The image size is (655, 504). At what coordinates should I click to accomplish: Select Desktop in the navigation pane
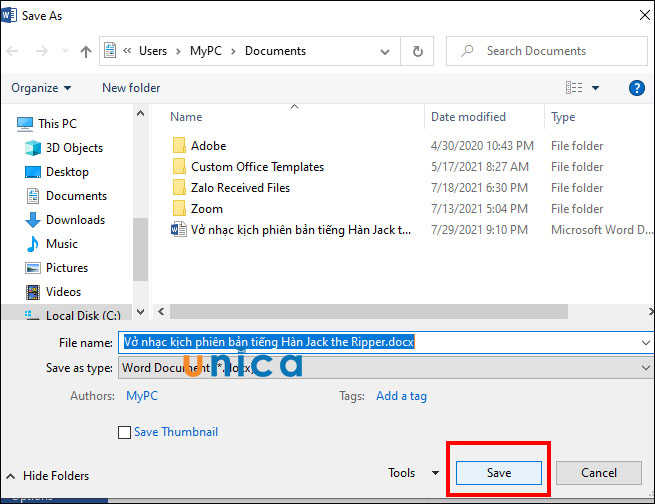coord(57,172)
